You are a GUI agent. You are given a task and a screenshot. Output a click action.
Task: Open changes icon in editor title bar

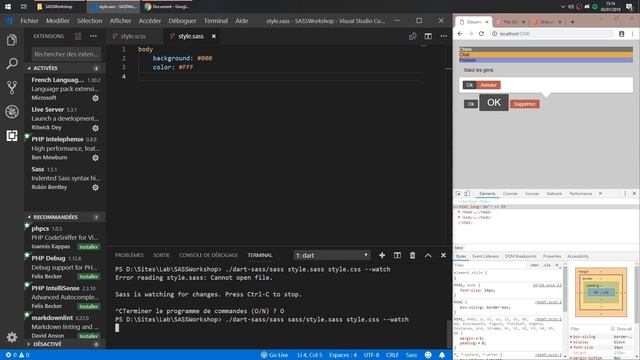(x=413, y=36)
